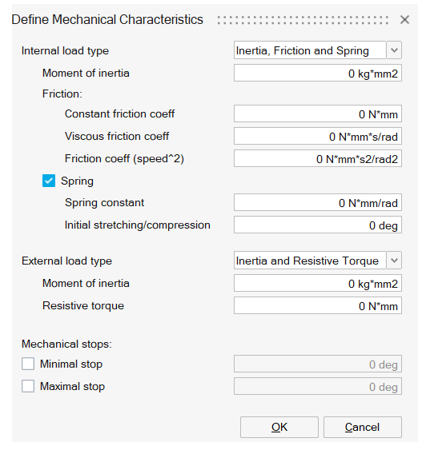
Task: Open the Internal load type dropdown arrow
Action: pyautogui.click(x=394, y=50)
